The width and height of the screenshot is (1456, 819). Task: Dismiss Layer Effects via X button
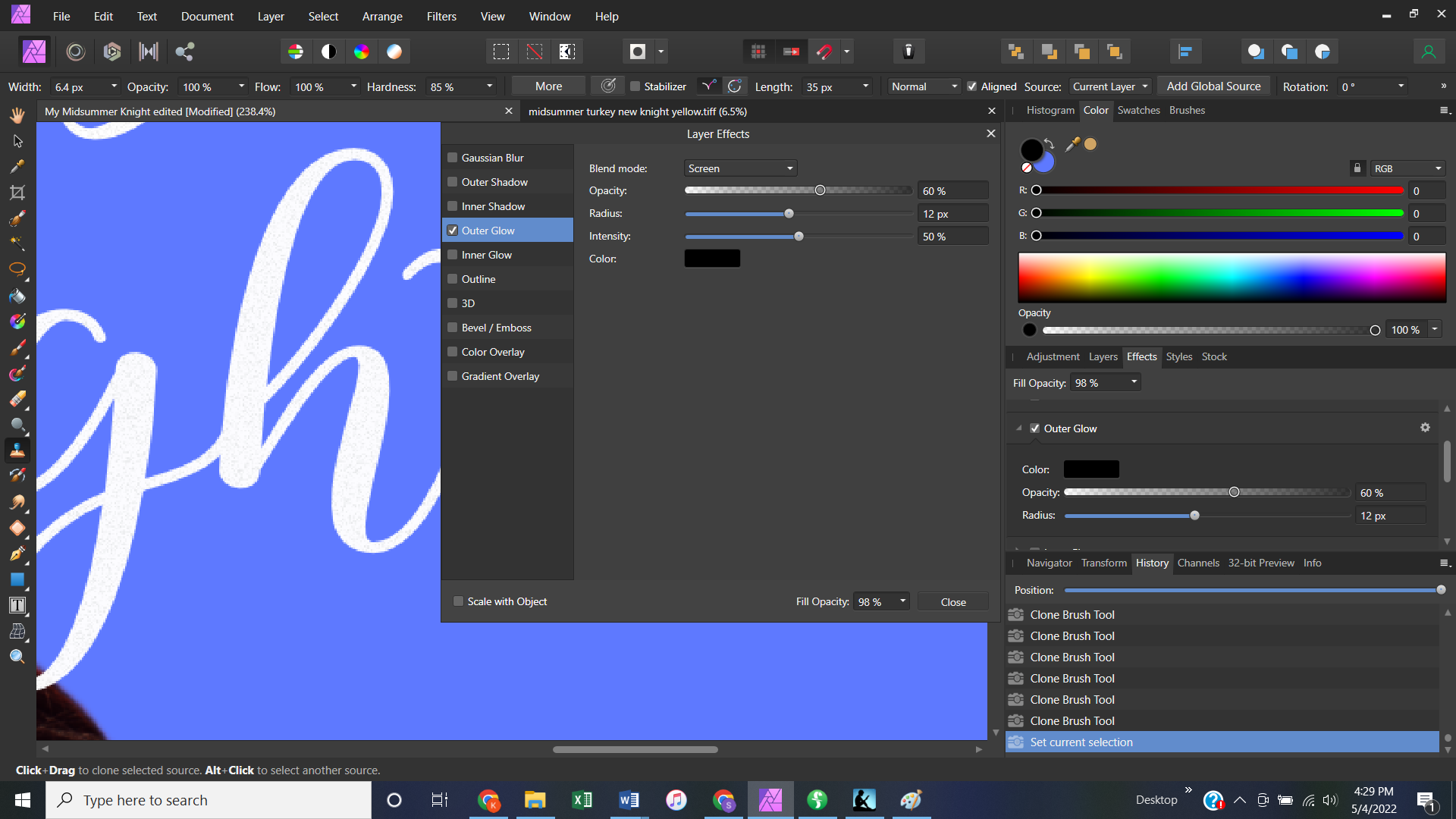990,133
